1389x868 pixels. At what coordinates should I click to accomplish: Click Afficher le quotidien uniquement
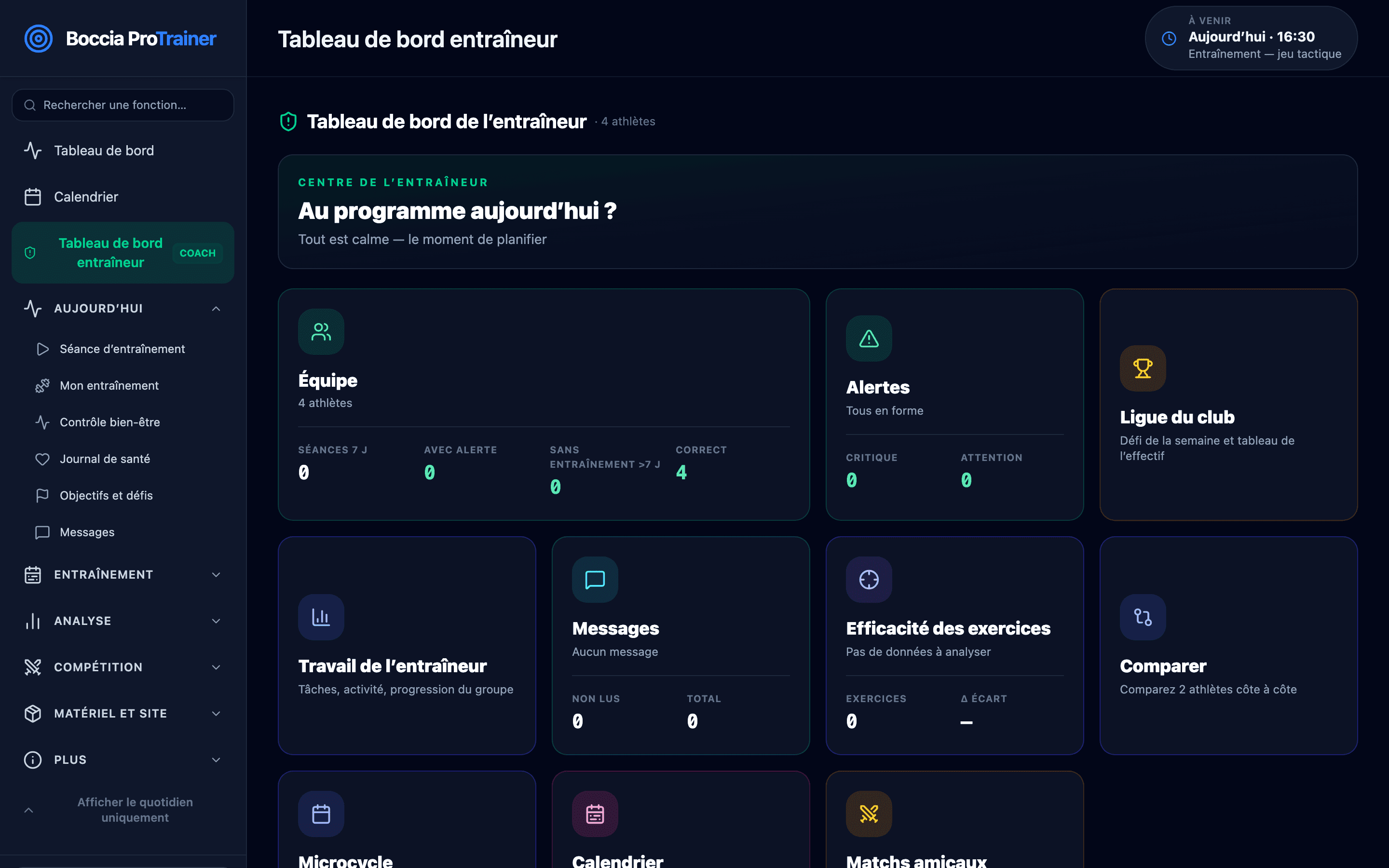(x=123, y=810)
